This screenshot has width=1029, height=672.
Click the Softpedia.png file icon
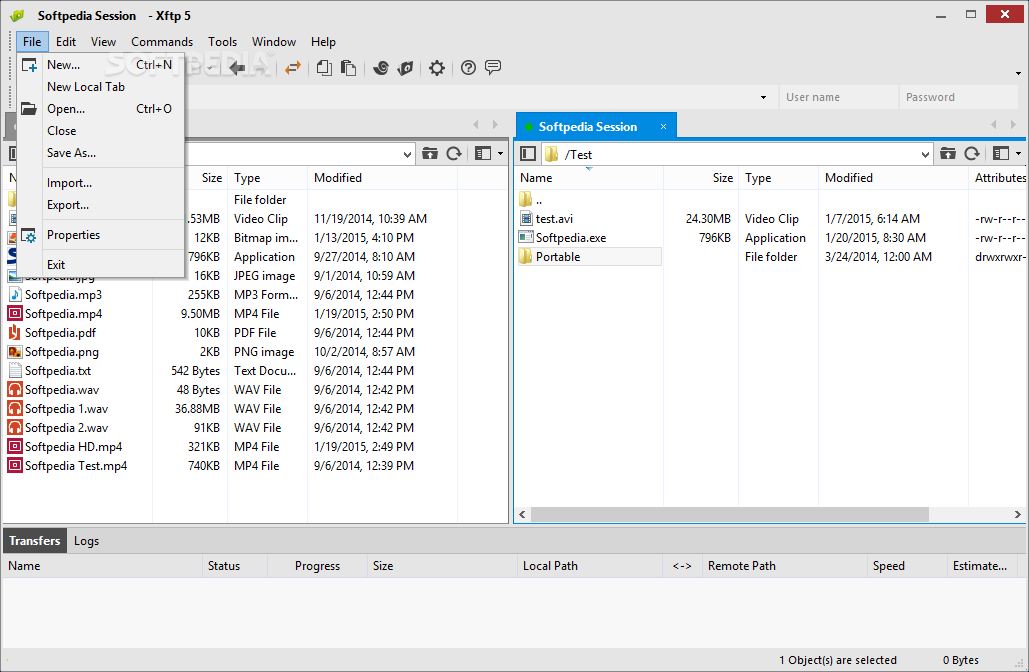click(x=14, y=352)
